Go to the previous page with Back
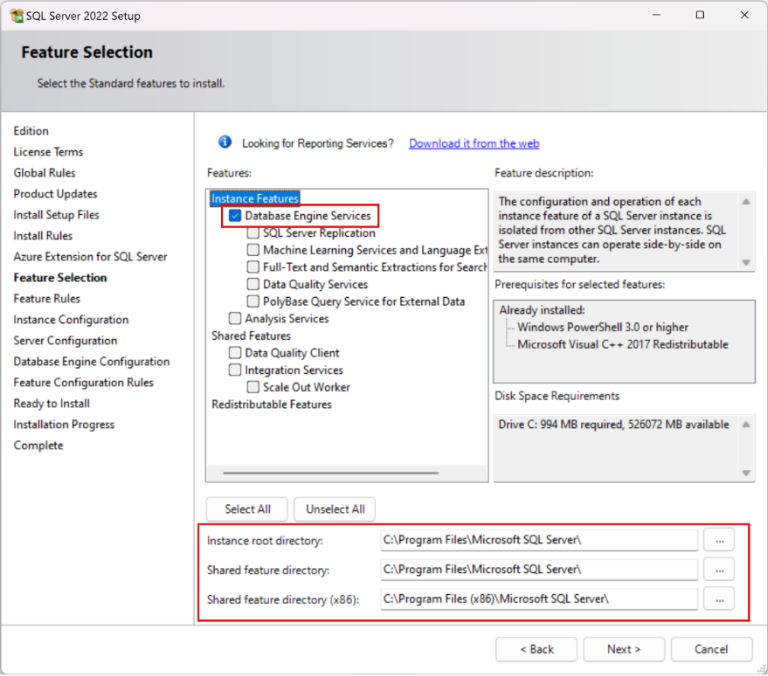 pos(536,649)
